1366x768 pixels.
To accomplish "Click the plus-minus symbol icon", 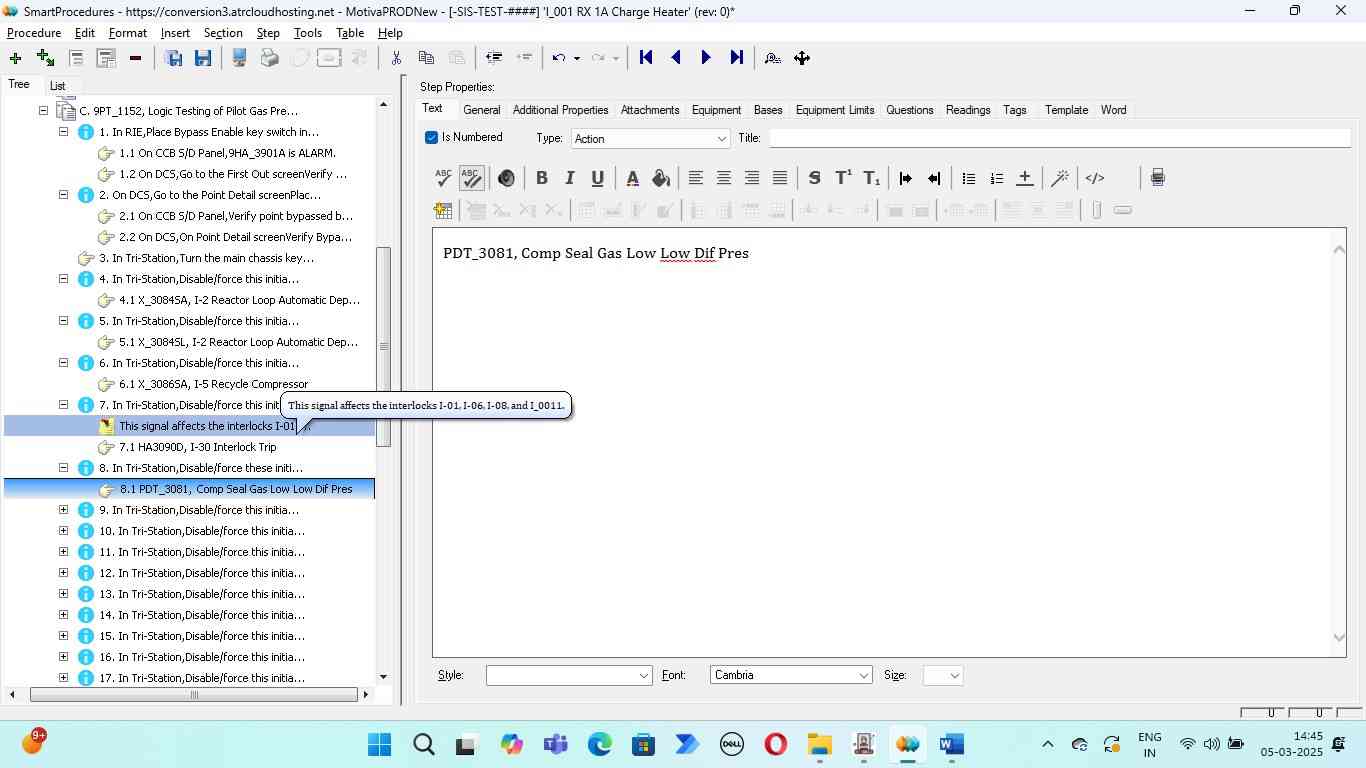I will pos(1024,178).
